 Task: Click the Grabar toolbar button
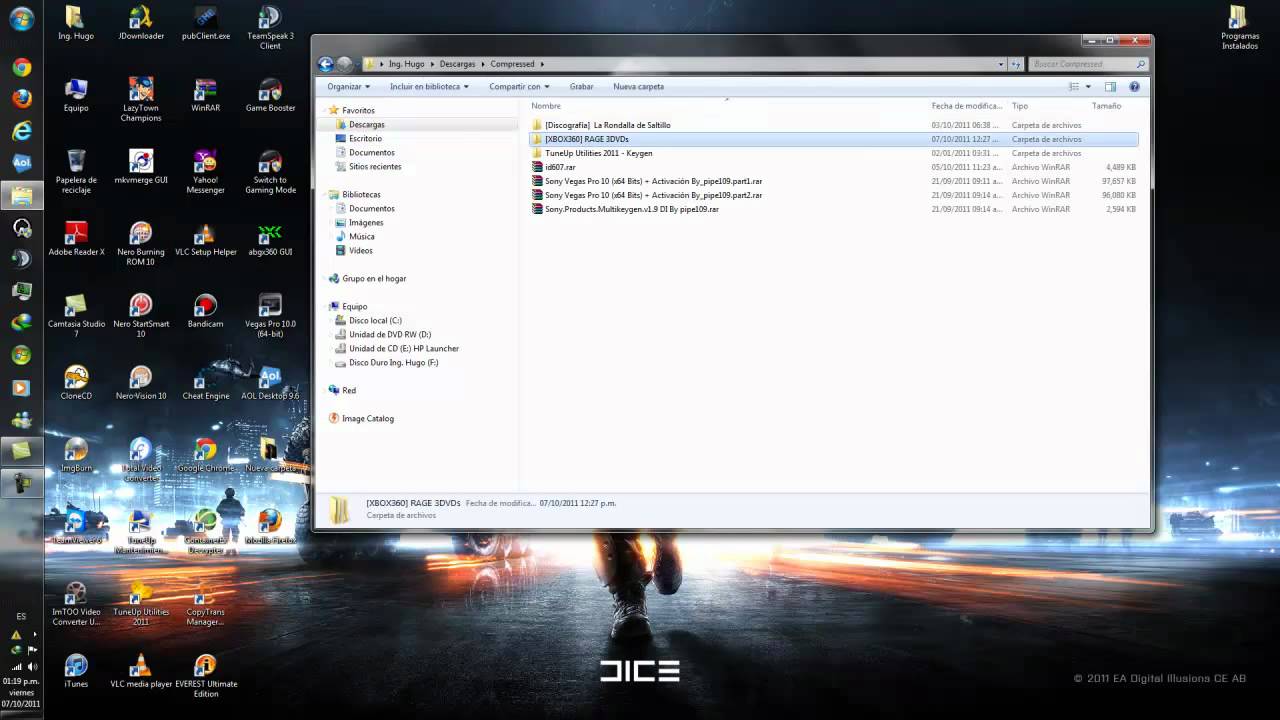point(581,87)
